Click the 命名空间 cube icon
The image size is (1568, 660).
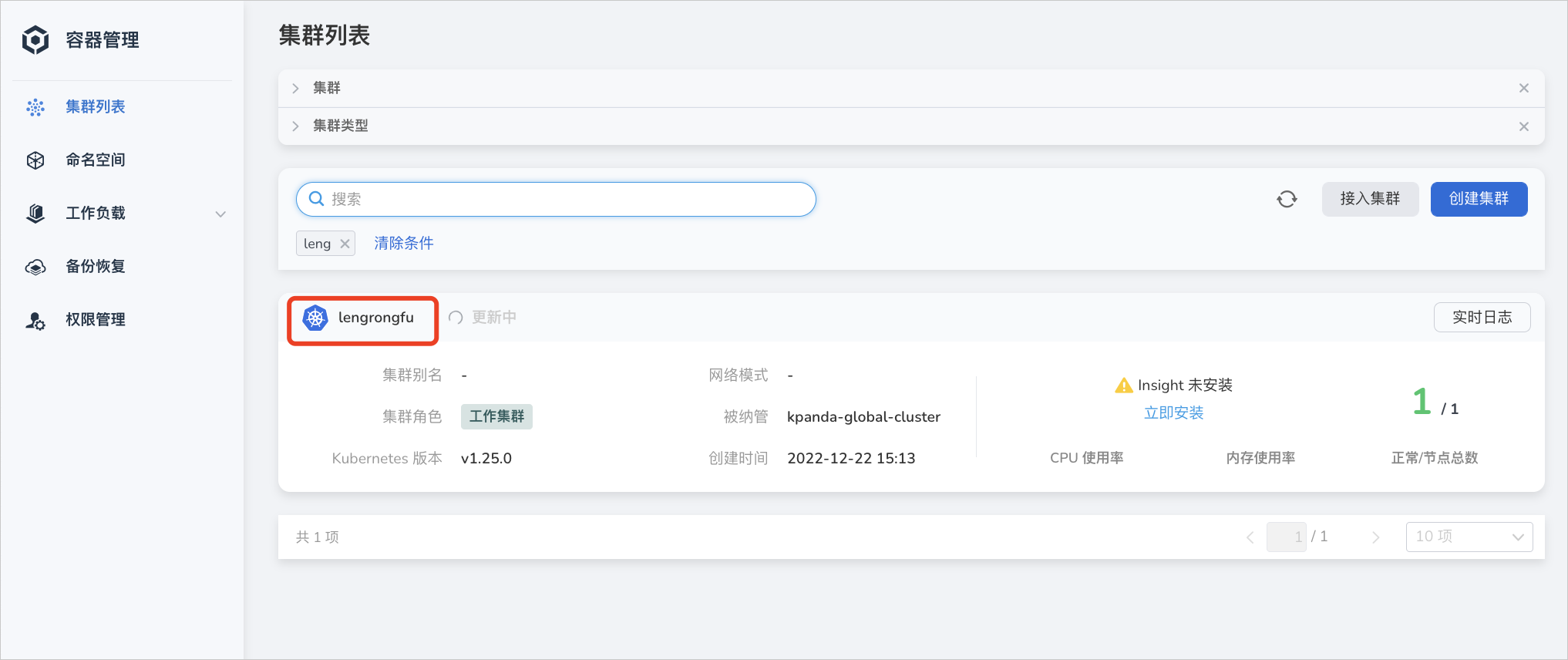point(35,160)
